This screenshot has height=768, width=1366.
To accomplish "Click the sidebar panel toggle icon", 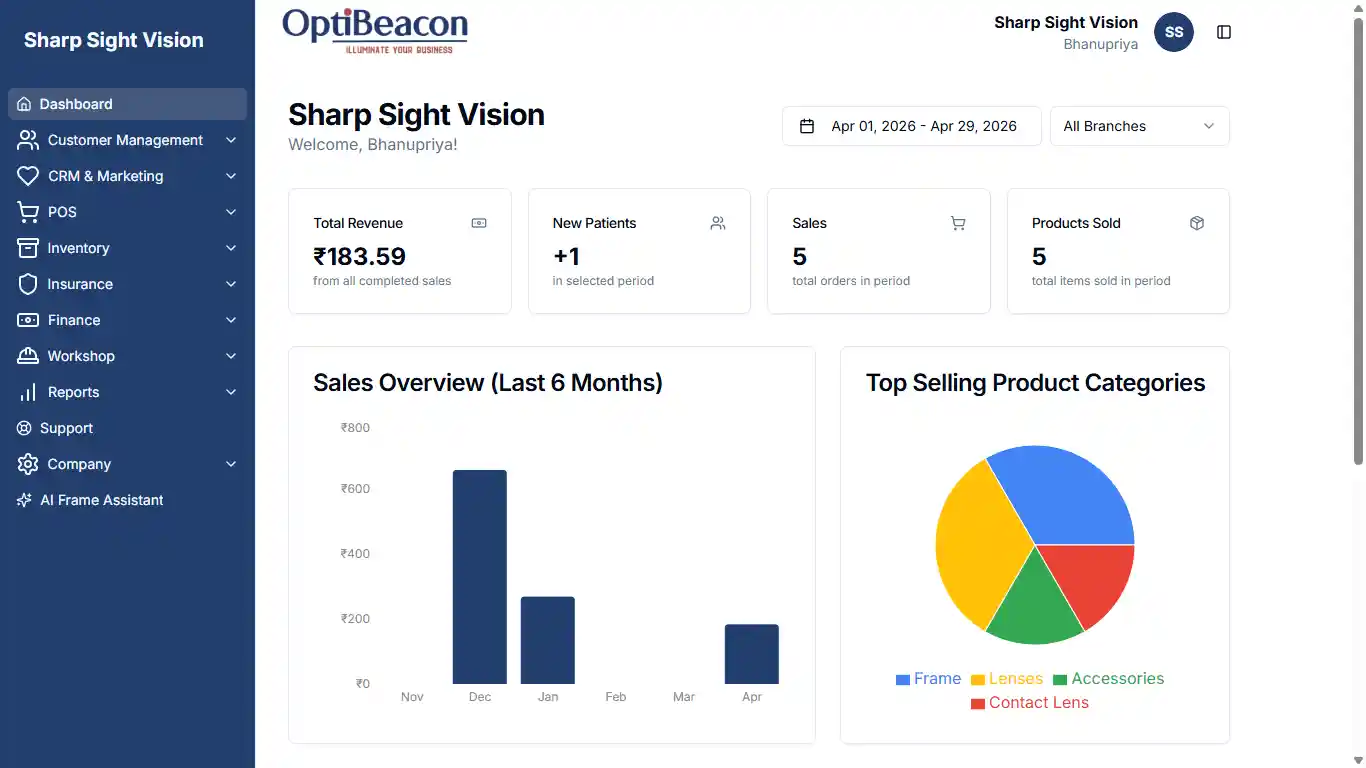I will pos(1224,32).
